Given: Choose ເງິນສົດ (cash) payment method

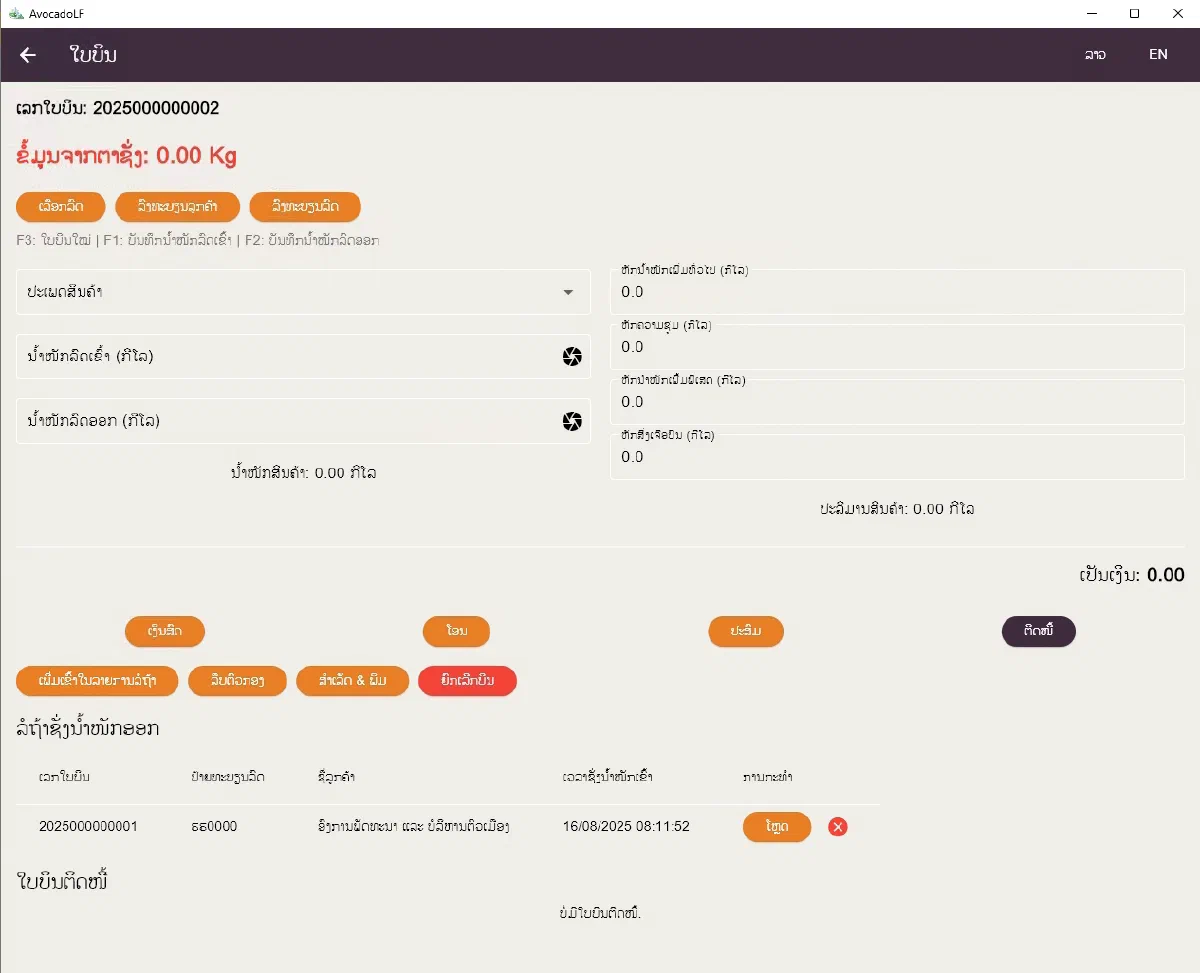Looking at the screenshot, I should (165, 632).
